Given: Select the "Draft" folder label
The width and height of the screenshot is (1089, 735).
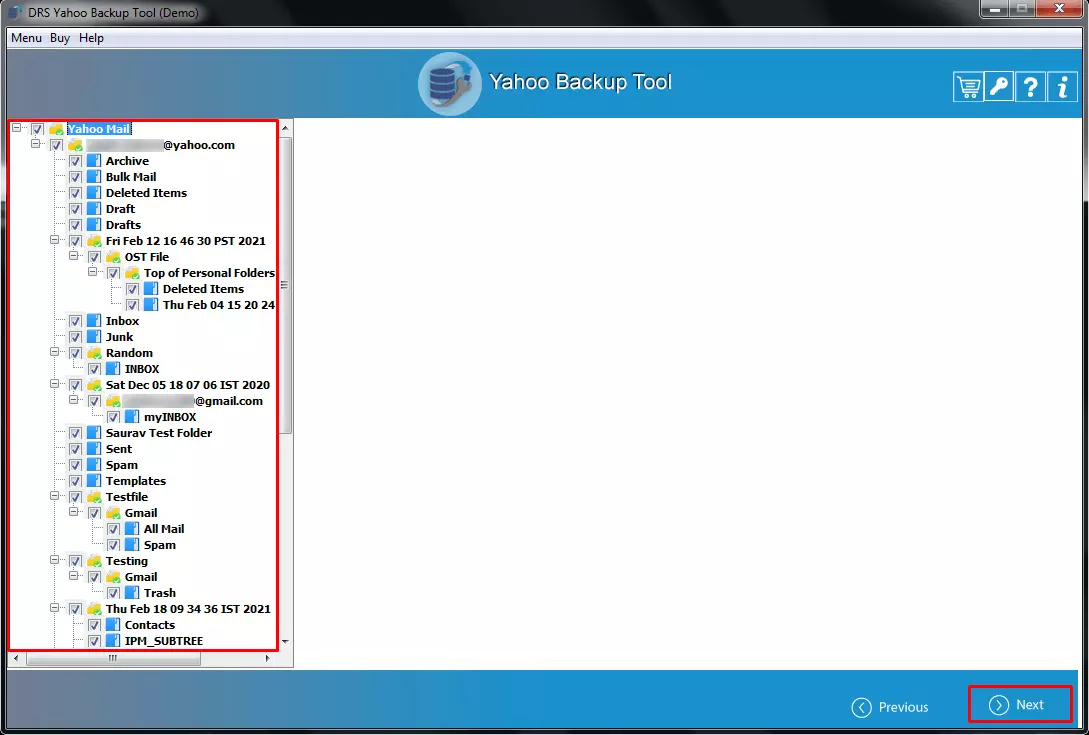Looking at the screenshot, I should coord(120,209).
